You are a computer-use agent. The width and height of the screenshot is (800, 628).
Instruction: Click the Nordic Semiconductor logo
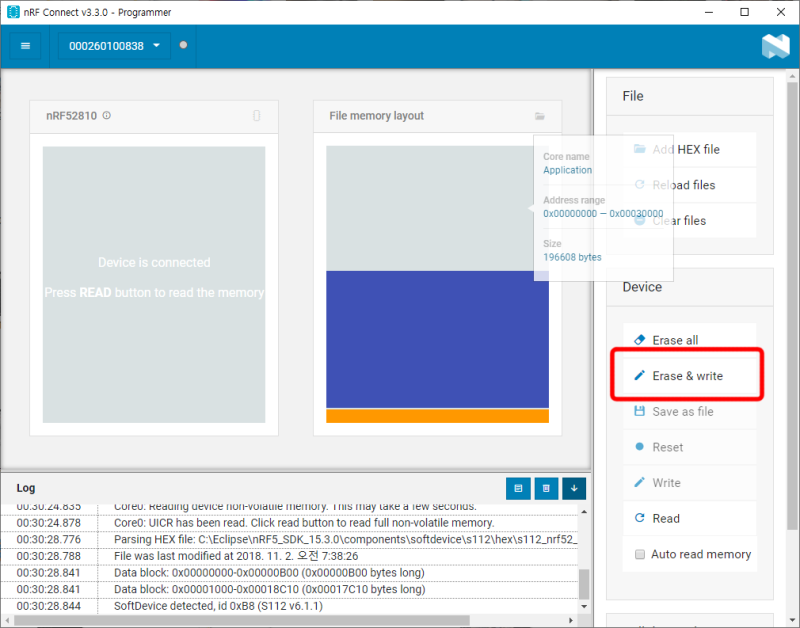(x=775, y=46)
